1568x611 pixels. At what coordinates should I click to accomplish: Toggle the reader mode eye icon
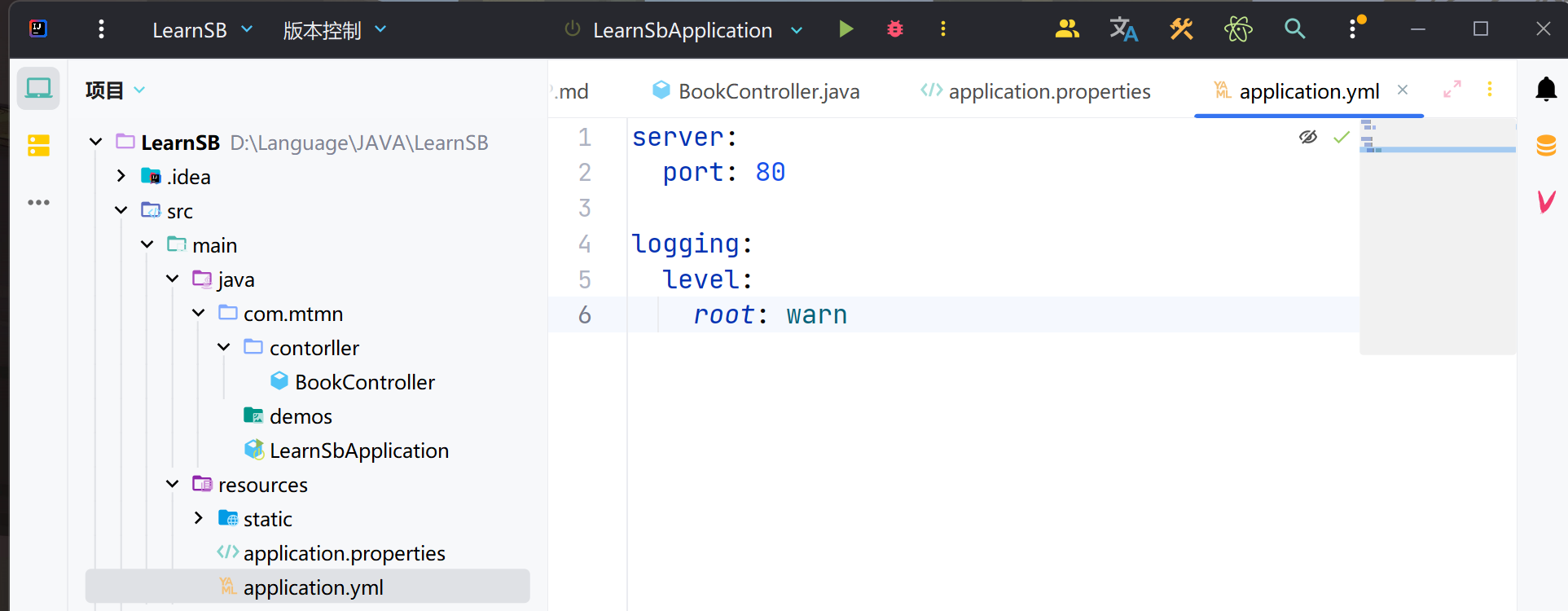pyautogui.click(x=1307, y=137)
